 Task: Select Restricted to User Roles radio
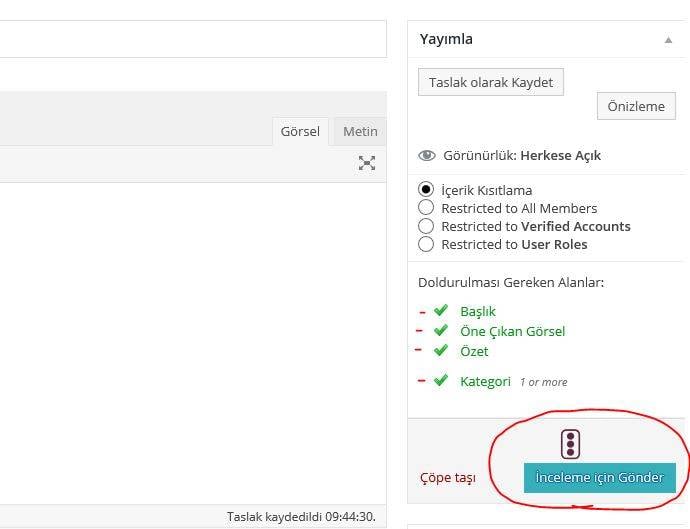click(x=426, y=244)
